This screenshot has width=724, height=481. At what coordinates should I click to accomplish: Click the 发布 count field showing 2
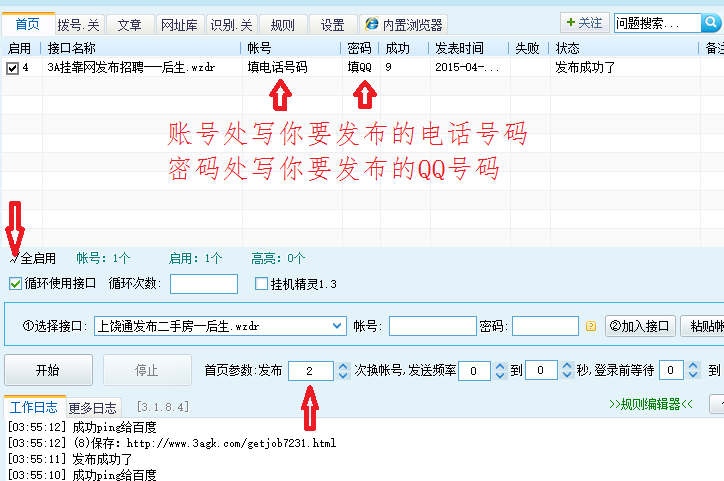pos(311,371)
